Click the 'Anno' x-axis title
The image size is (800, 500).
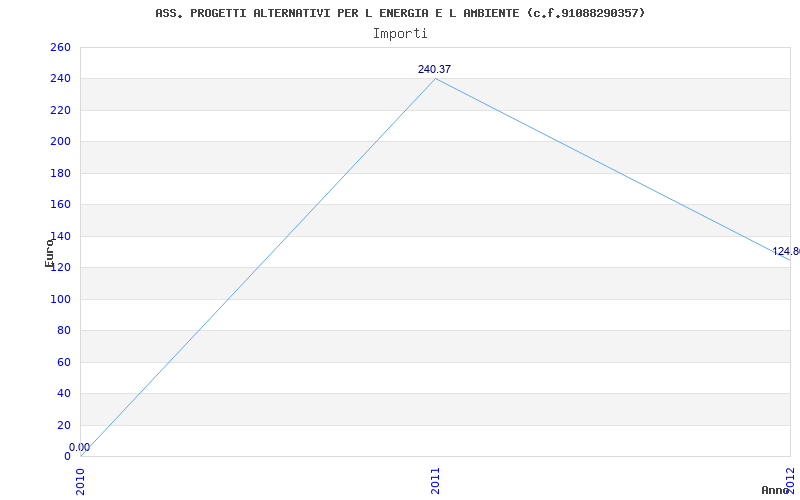(776, 490)
